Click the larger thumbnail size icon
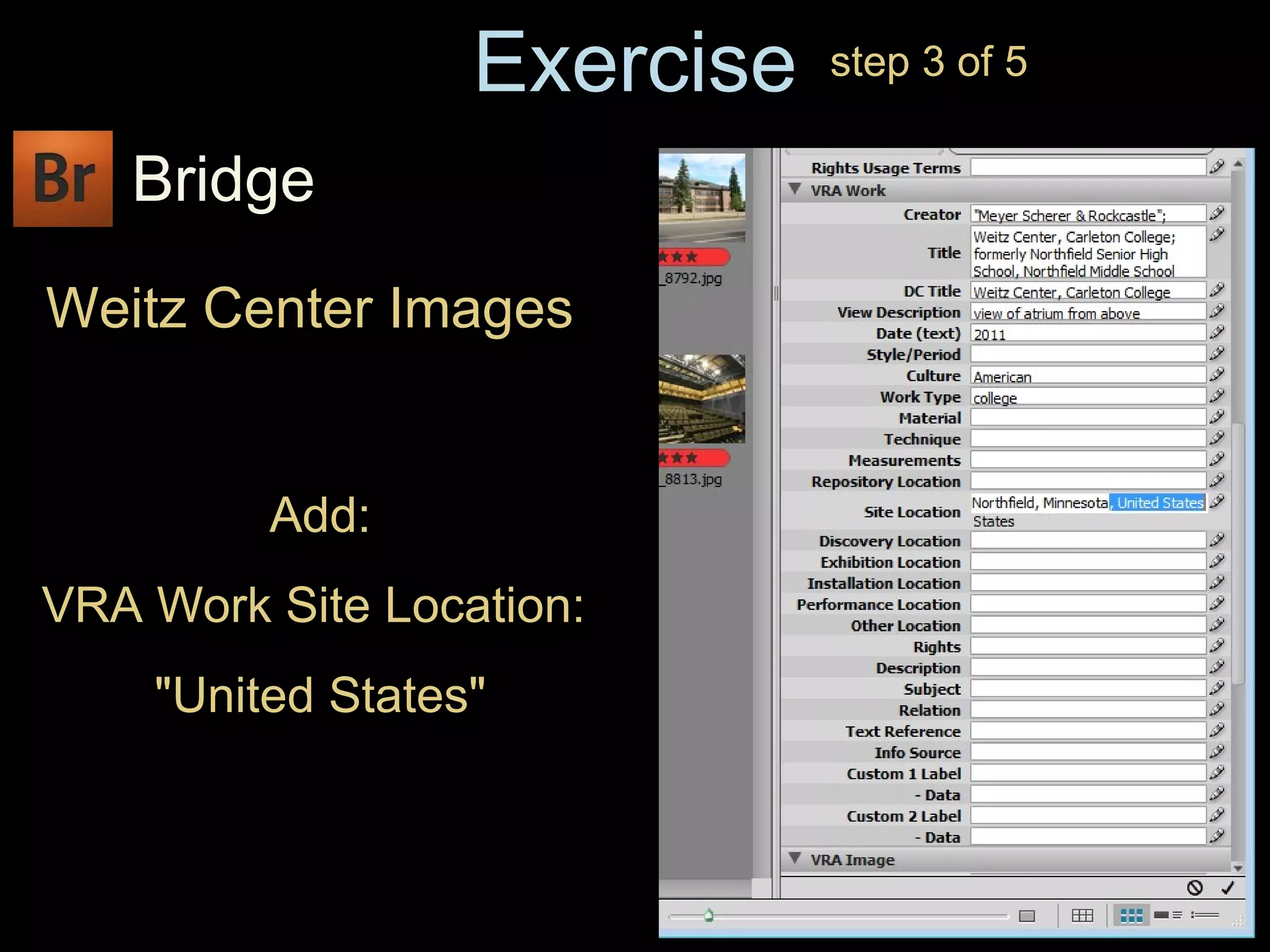1270x952 pixels. point(1027,915)
